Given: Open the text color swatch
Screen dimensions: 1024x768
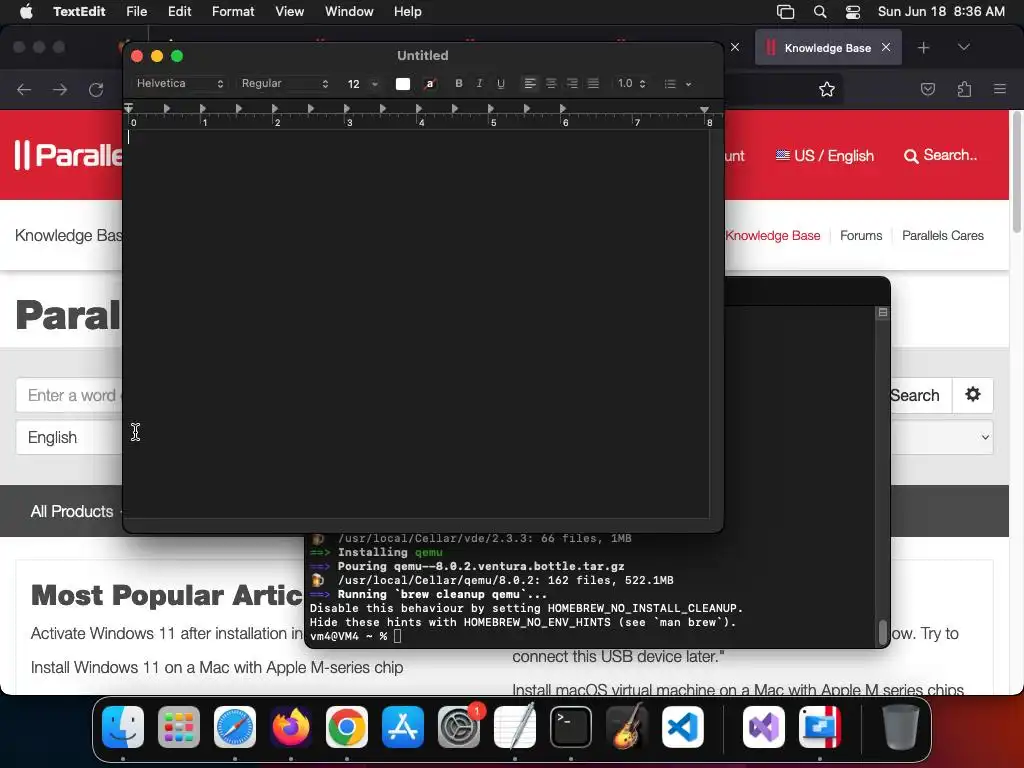Looking at the screenshot, I should tap(403, 84).
